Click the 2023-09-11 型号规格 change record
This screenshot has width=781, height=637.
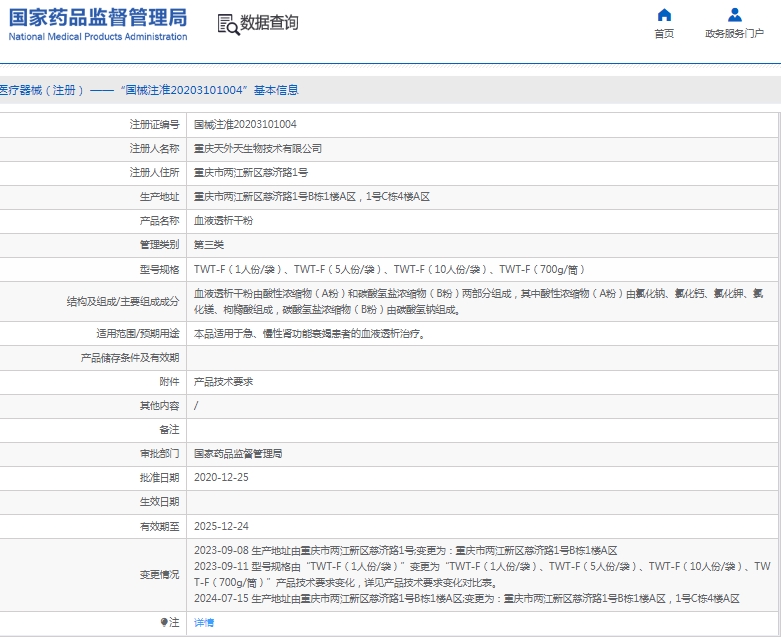pos(482,574)
